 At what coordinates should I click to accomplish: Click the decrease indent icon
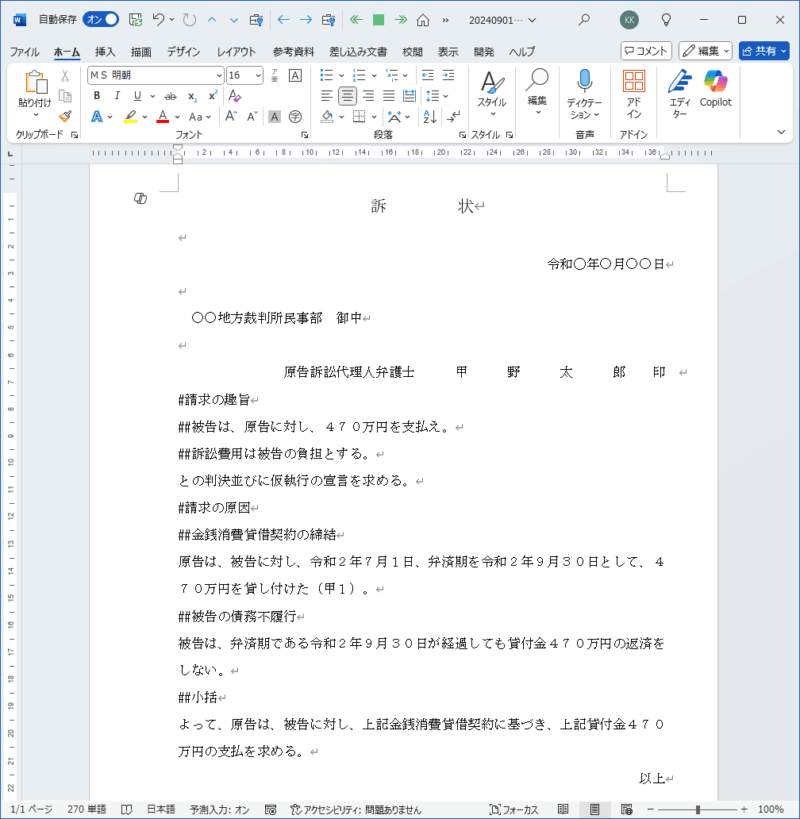427,75
